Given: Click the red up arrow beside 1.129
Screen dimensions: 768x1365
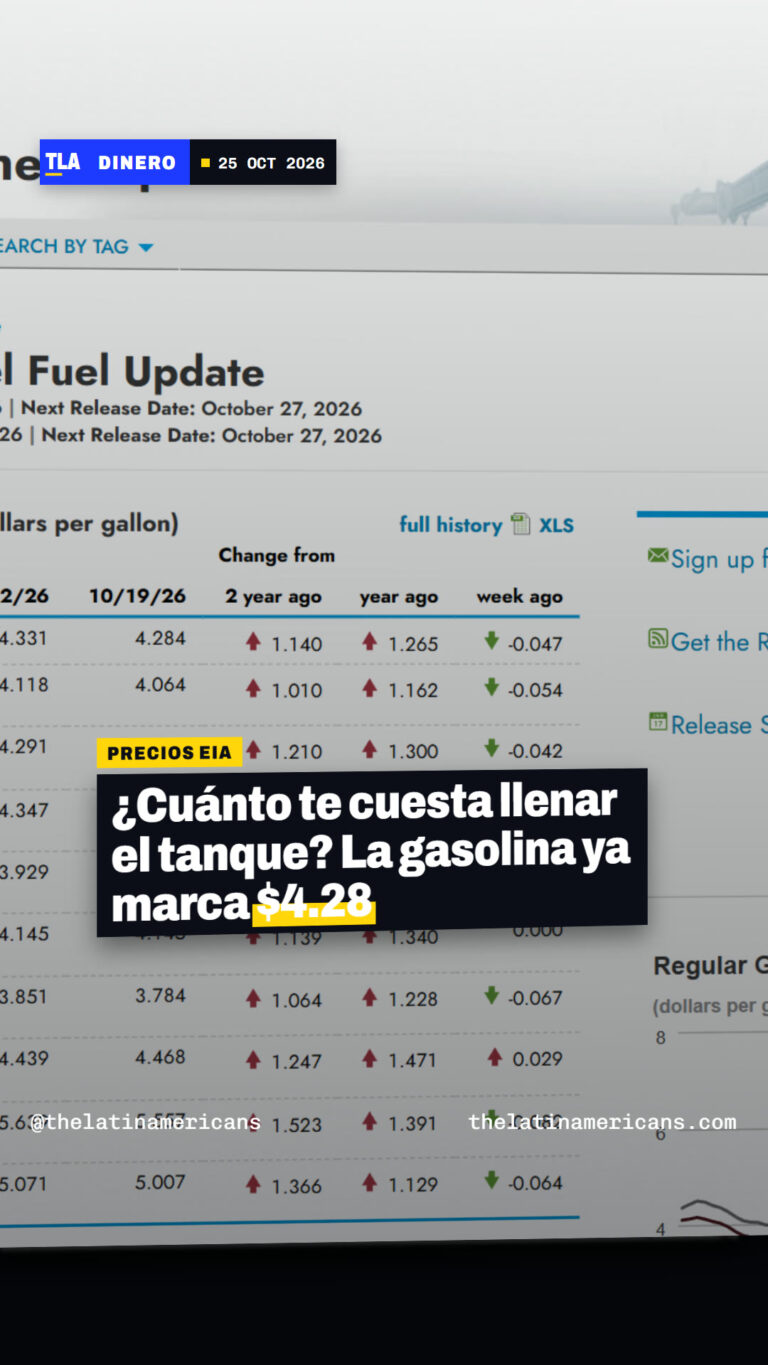Looking at the screenshot, I should tap(370, 1183).
